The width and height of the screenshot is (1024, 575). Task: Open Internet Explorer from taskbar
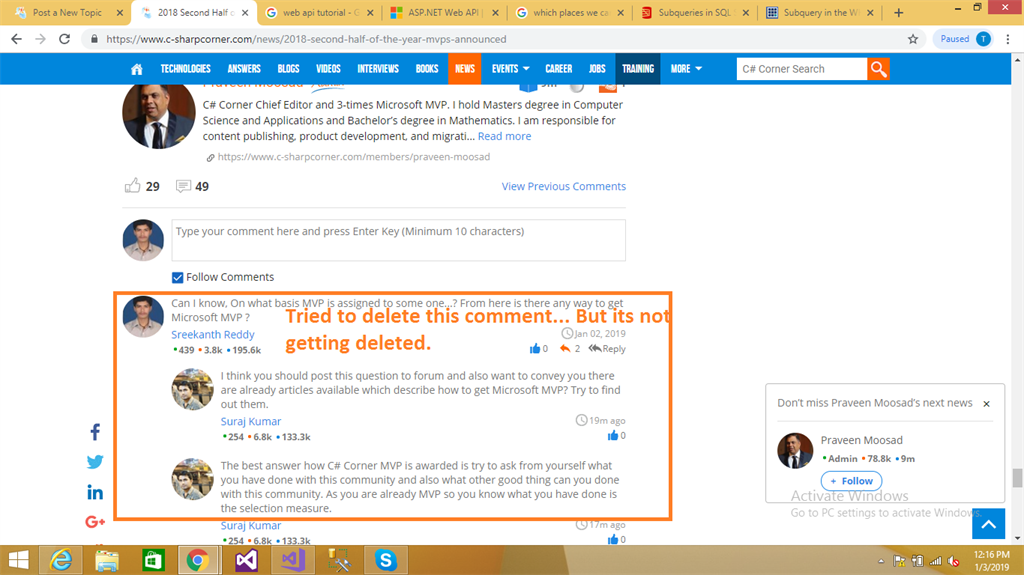pos(61,560)
